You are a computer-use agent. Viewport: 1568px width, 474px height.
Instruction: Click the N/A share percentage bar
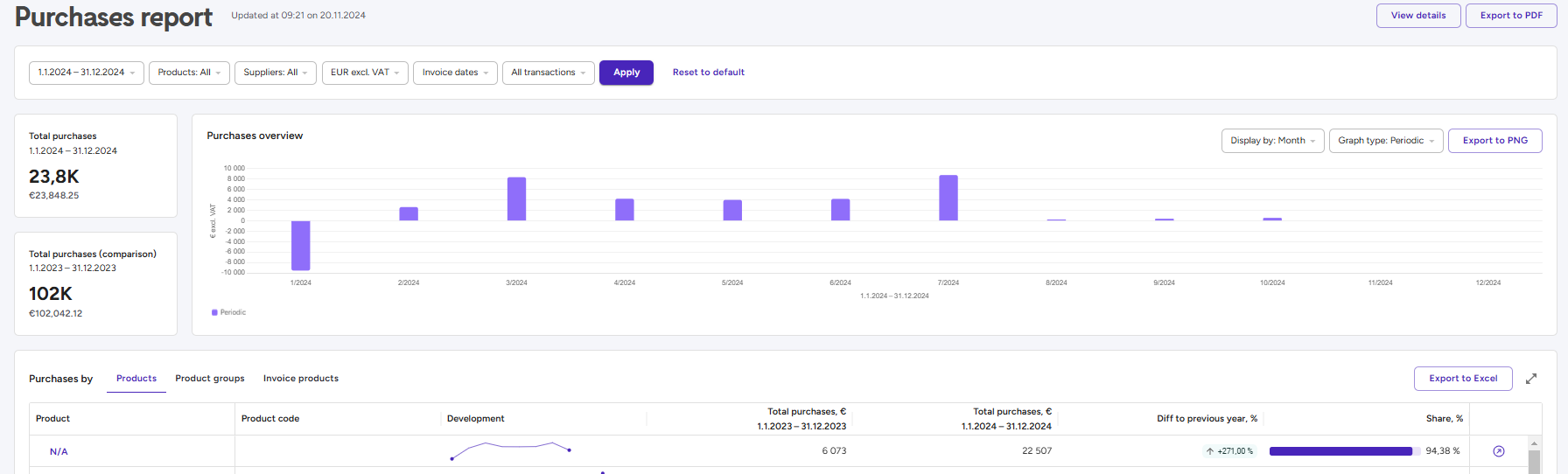point(1340,451)
